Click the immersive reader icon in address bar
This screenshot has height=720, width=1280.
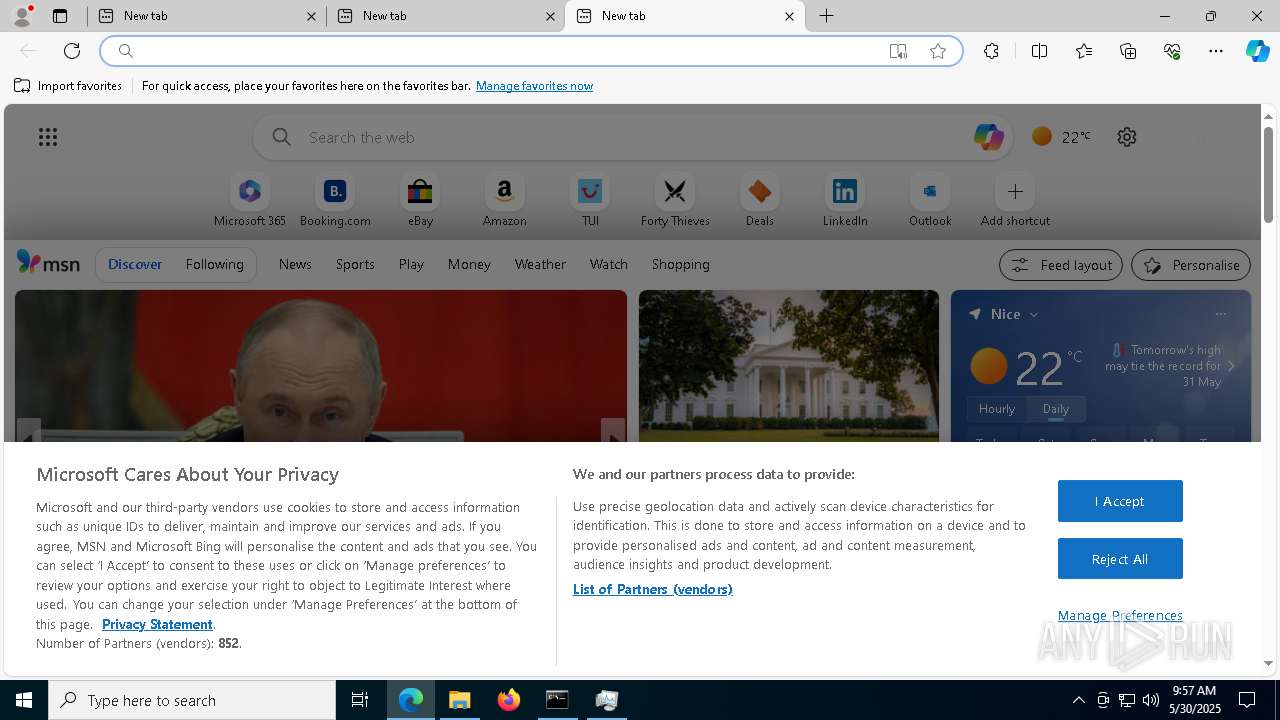click(x=898, y=51)
